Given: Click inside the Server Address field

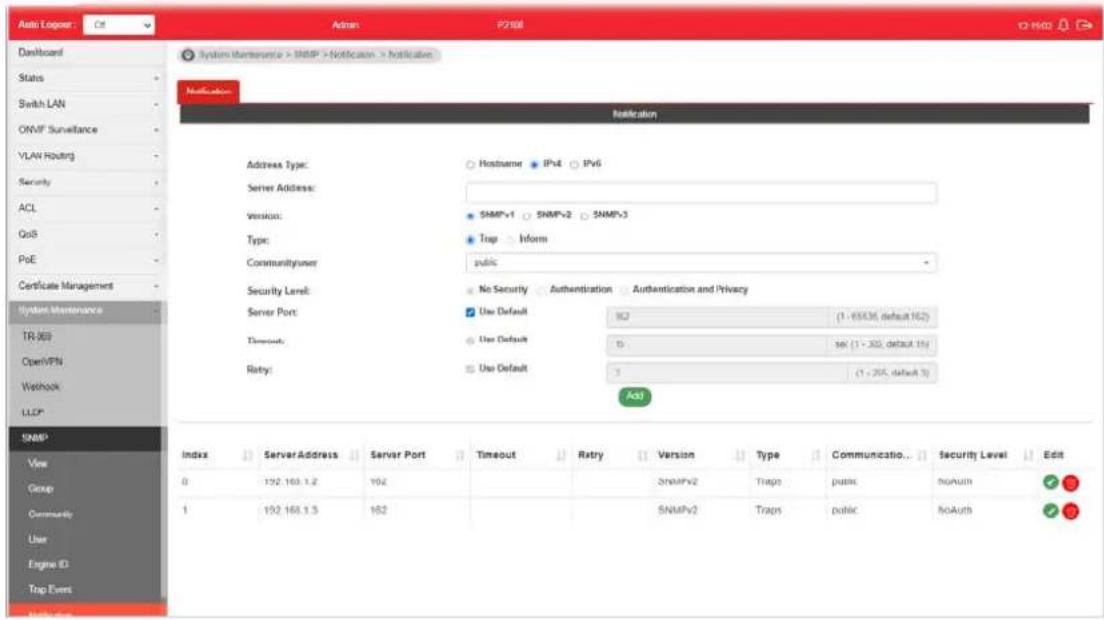Looking at the screenshot, I should [x=701, y=192].
